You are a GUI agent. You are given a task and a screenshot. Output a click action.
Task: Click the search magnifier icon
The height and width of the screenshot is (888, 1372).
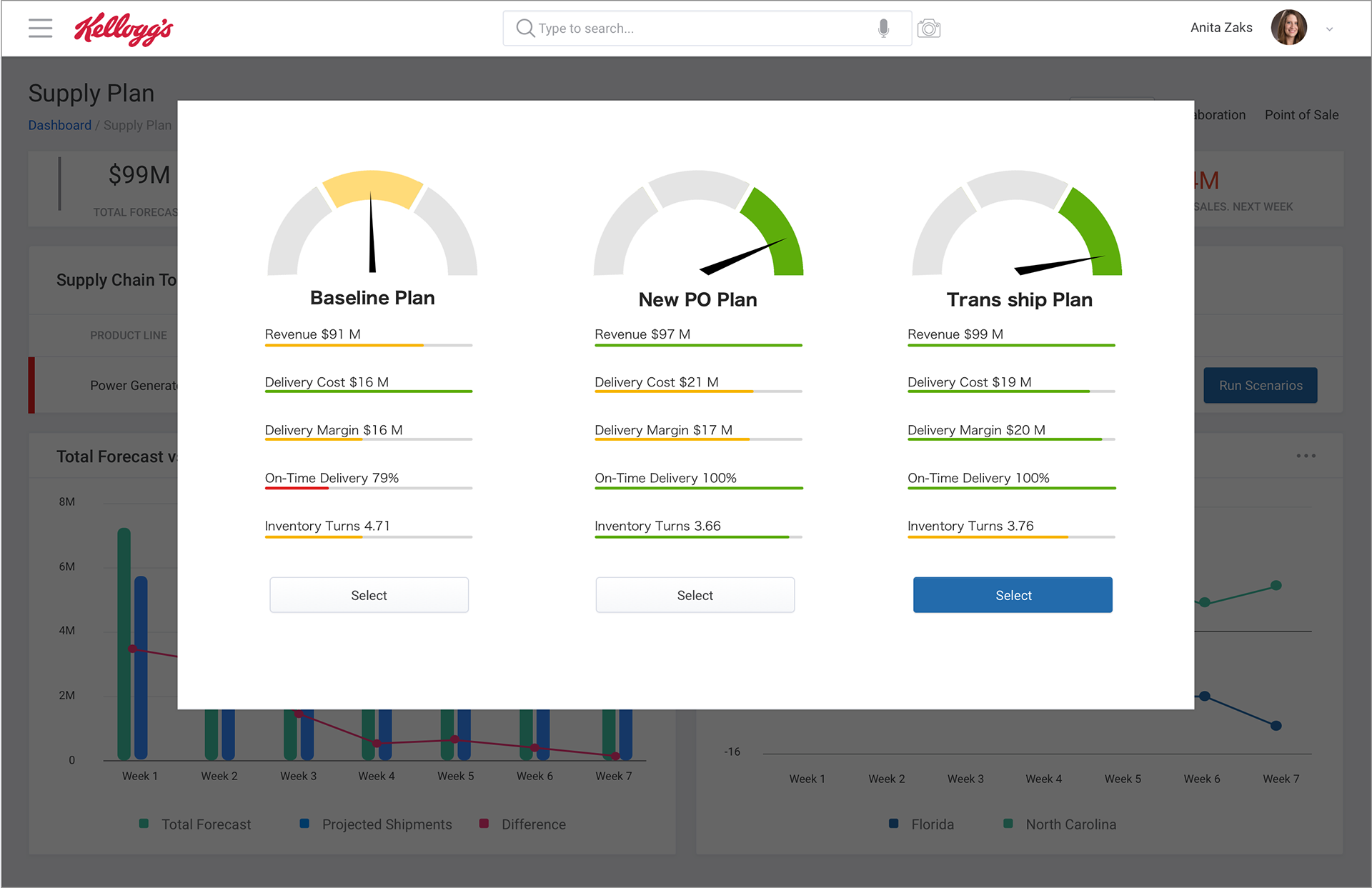click(x=525, y=28)
